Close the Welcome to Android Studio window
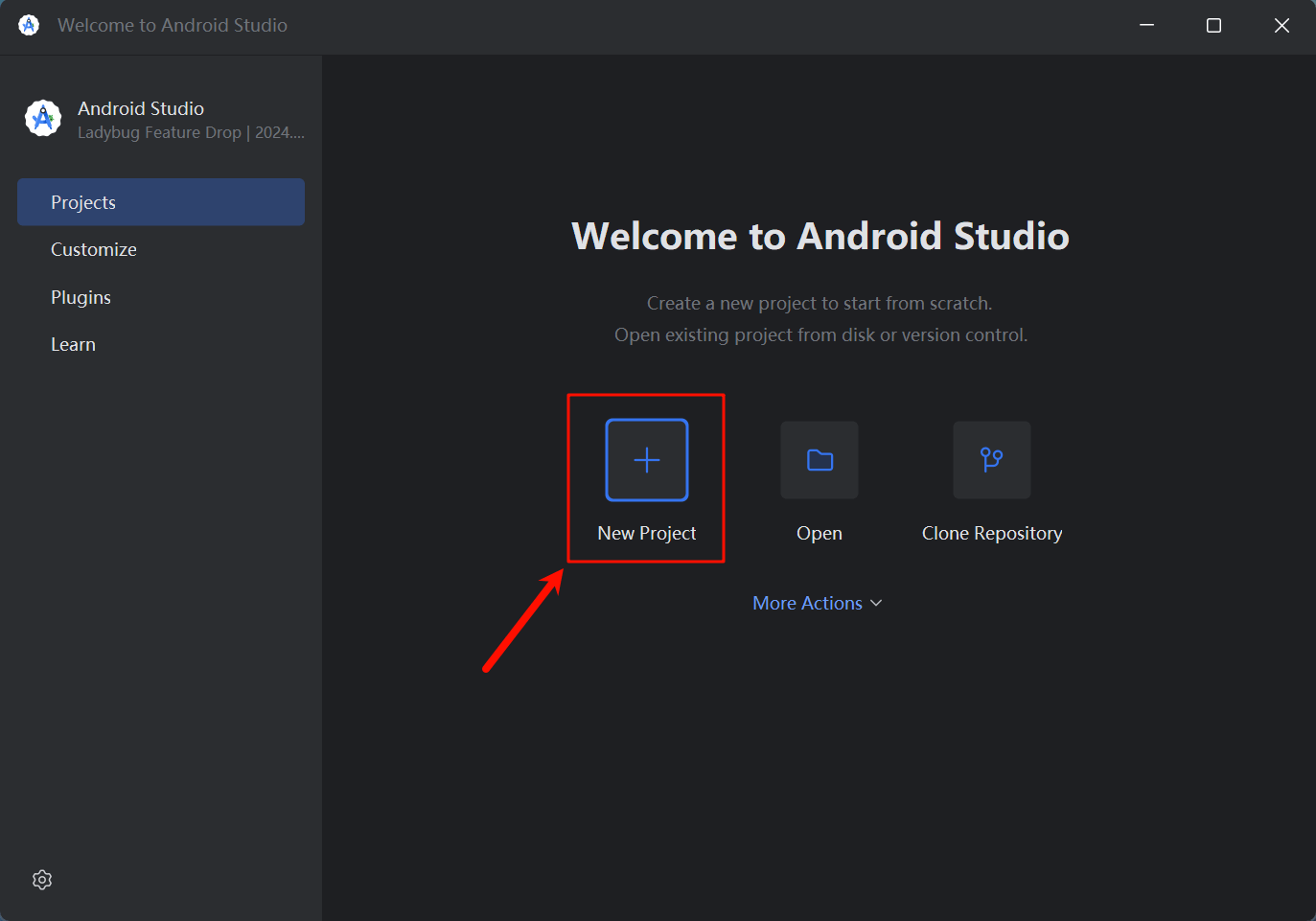 tap(1281, 26)
